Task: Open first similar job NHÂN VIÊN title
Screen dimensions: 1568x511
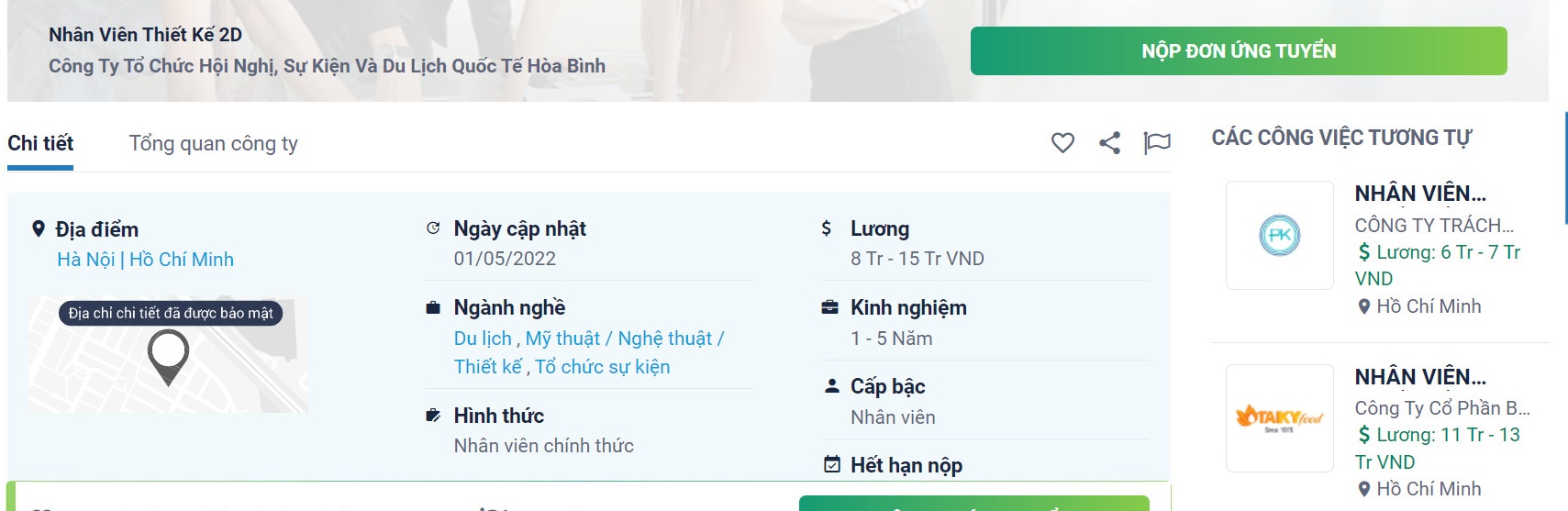Action: pos(1420,194)
